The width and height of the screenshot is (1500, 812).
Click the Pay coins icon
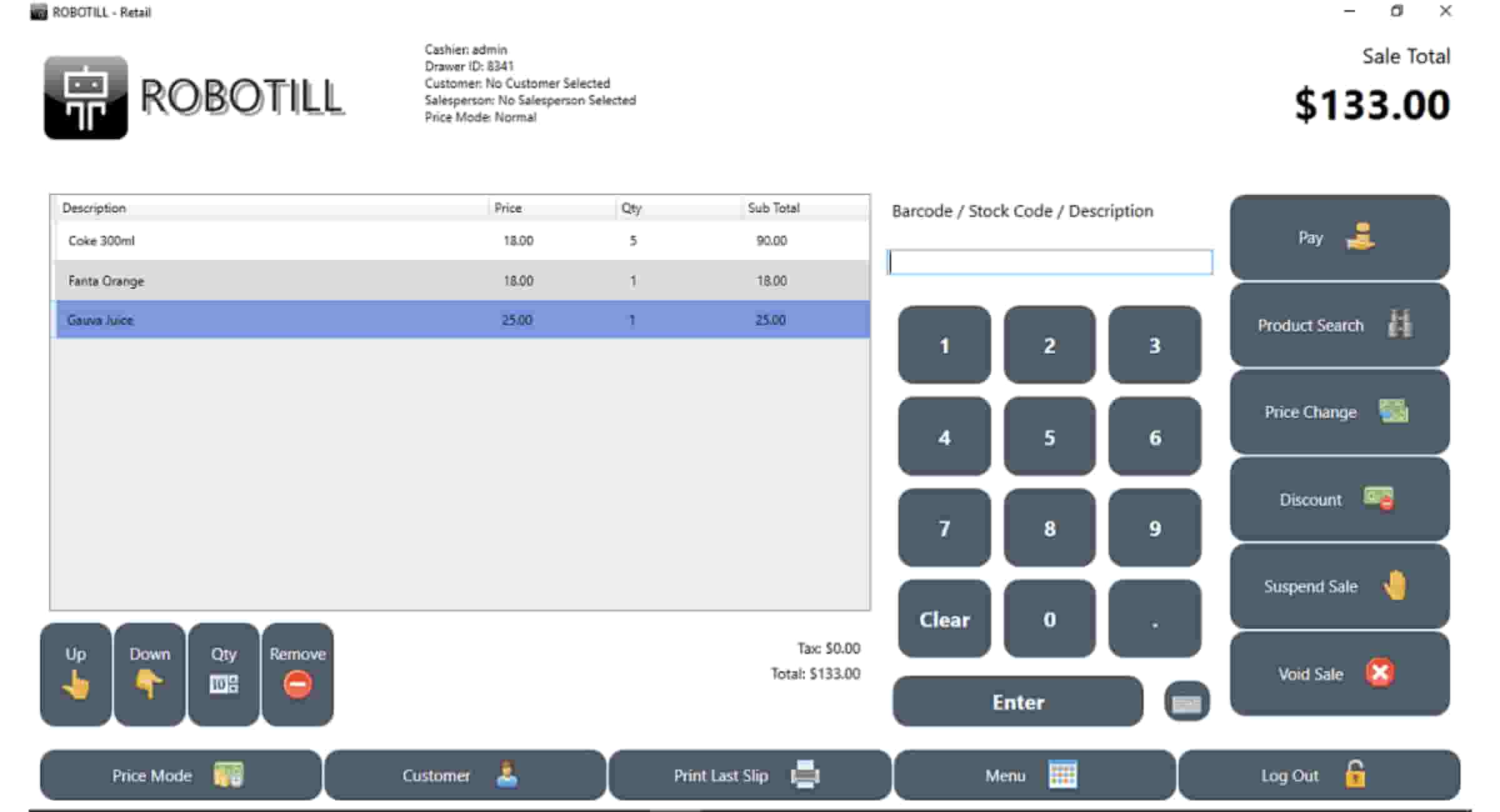click(x=1360, y=237)
